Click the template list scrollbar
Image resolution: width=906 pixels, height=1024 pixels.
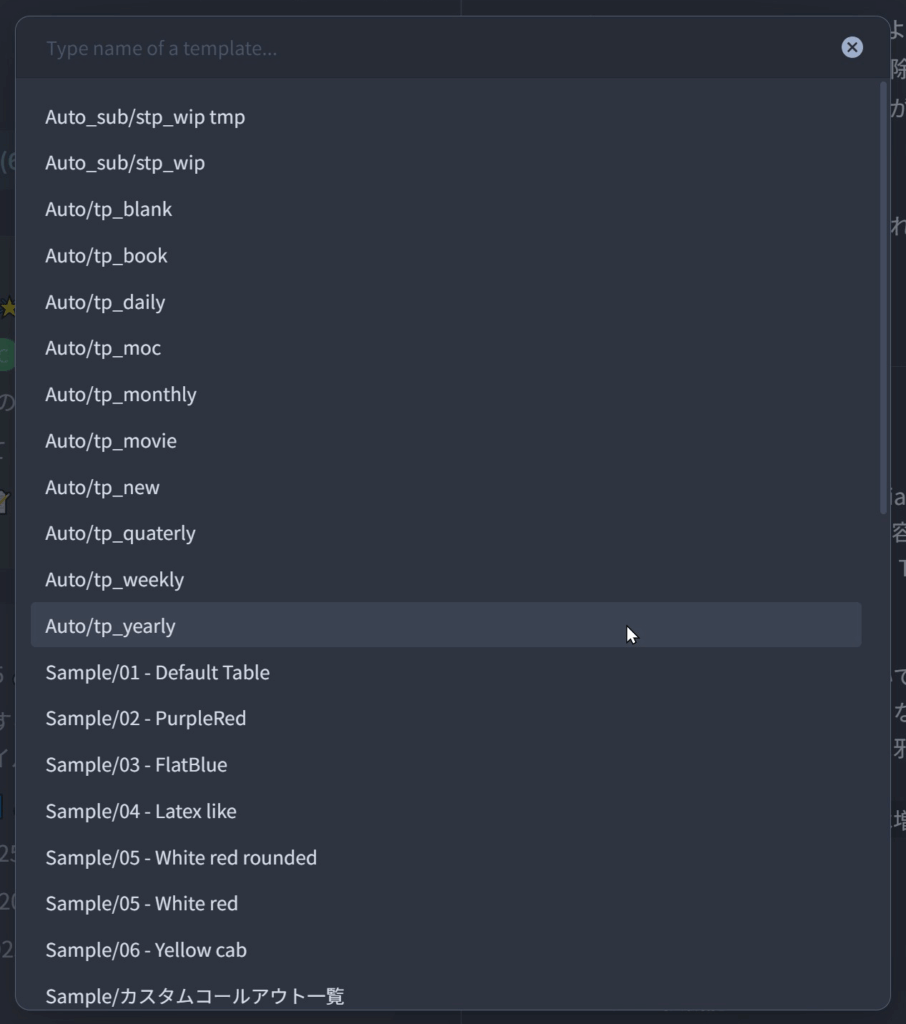click(883, 300)
